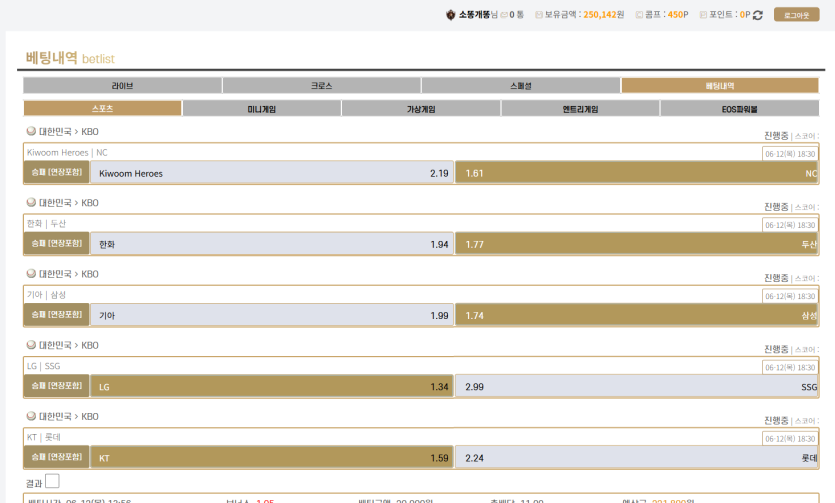This screenshot has width=835, height=503.
Task: Open the message envelope icon
Action: (x=504, y=15)
